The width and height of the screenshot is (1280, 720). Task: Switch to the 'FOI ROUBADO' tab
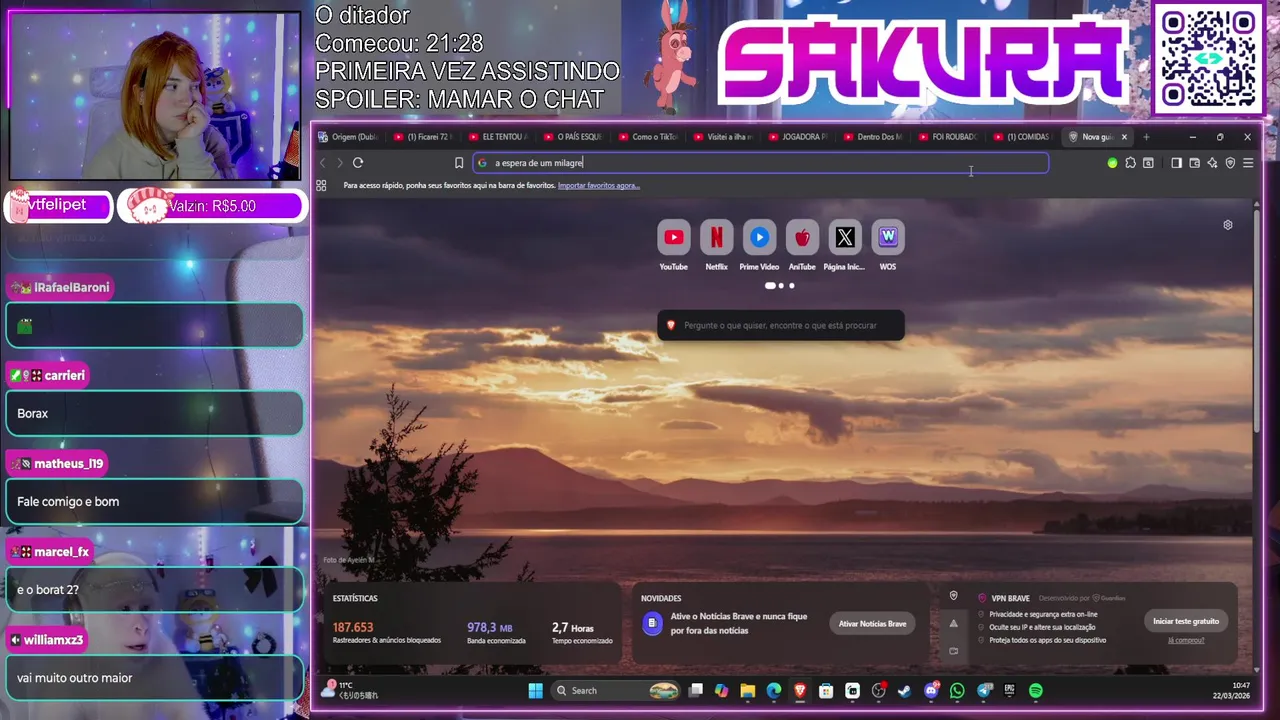coord(949,137)
